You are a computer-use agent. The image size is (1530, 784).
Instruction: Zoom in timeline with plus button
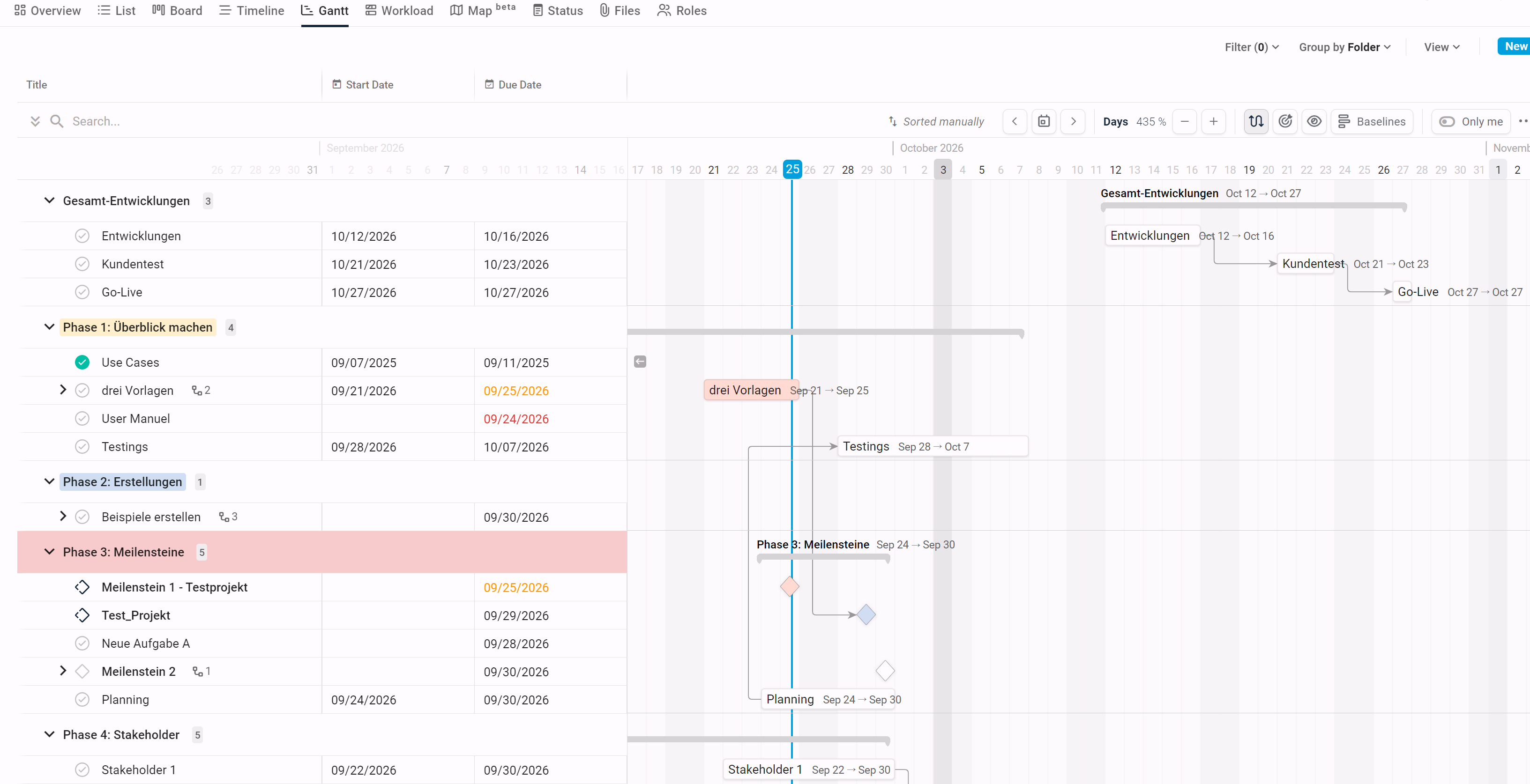[x=1213, y=122]
